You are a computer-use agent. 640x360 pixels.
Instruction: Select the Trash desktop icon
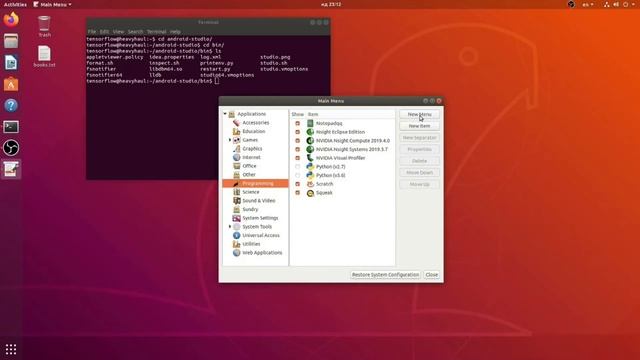click(44, 27)
